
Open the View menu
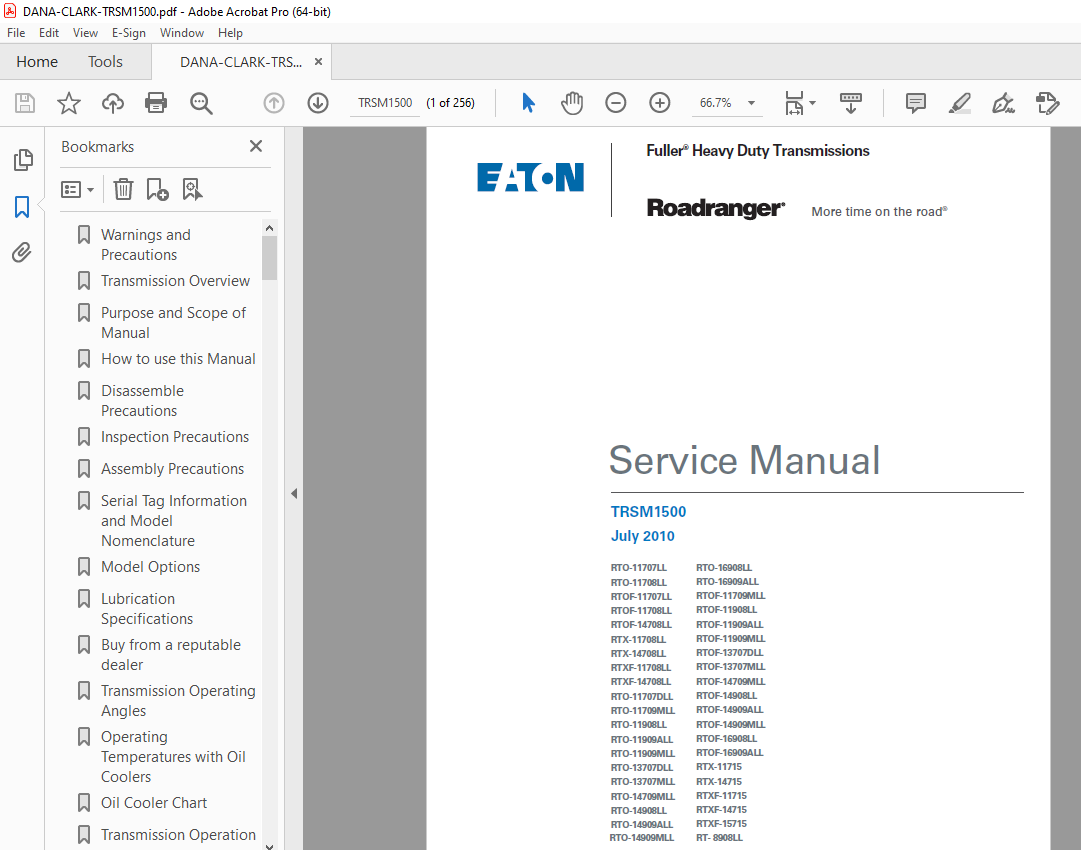[x=85, y=32]
